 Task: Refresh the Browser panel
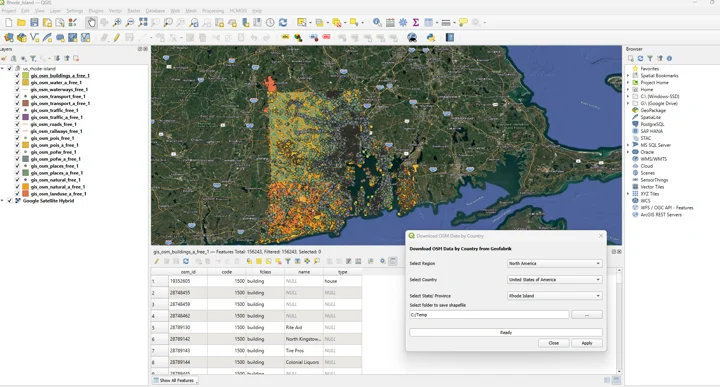(x=640, y=58)
